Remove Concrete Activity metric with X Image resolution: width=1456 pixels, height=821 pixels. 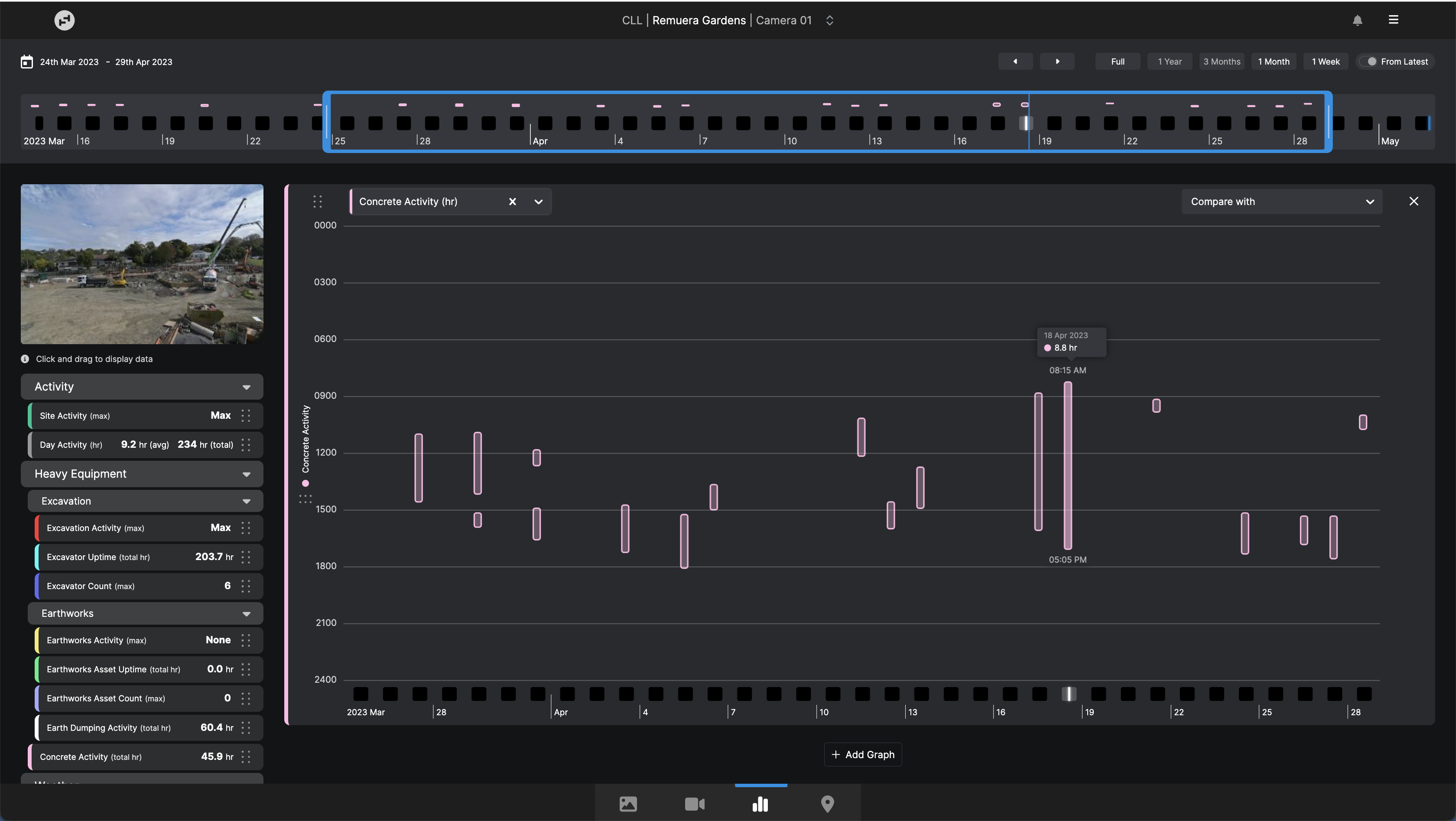tap(512, 202)
